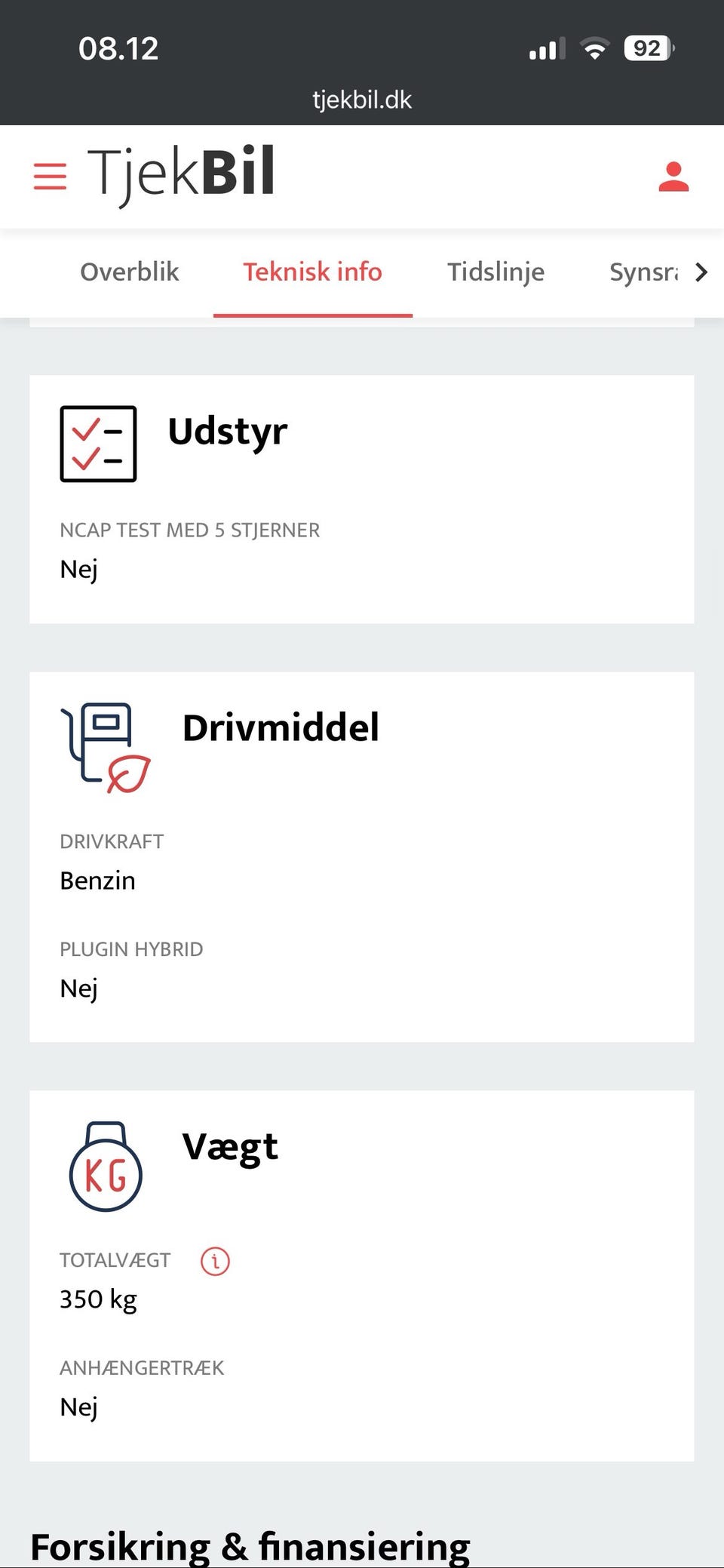Select the Teknisk info tab
This screenshot has width=724, height=1568.
[x=312, y=272]
